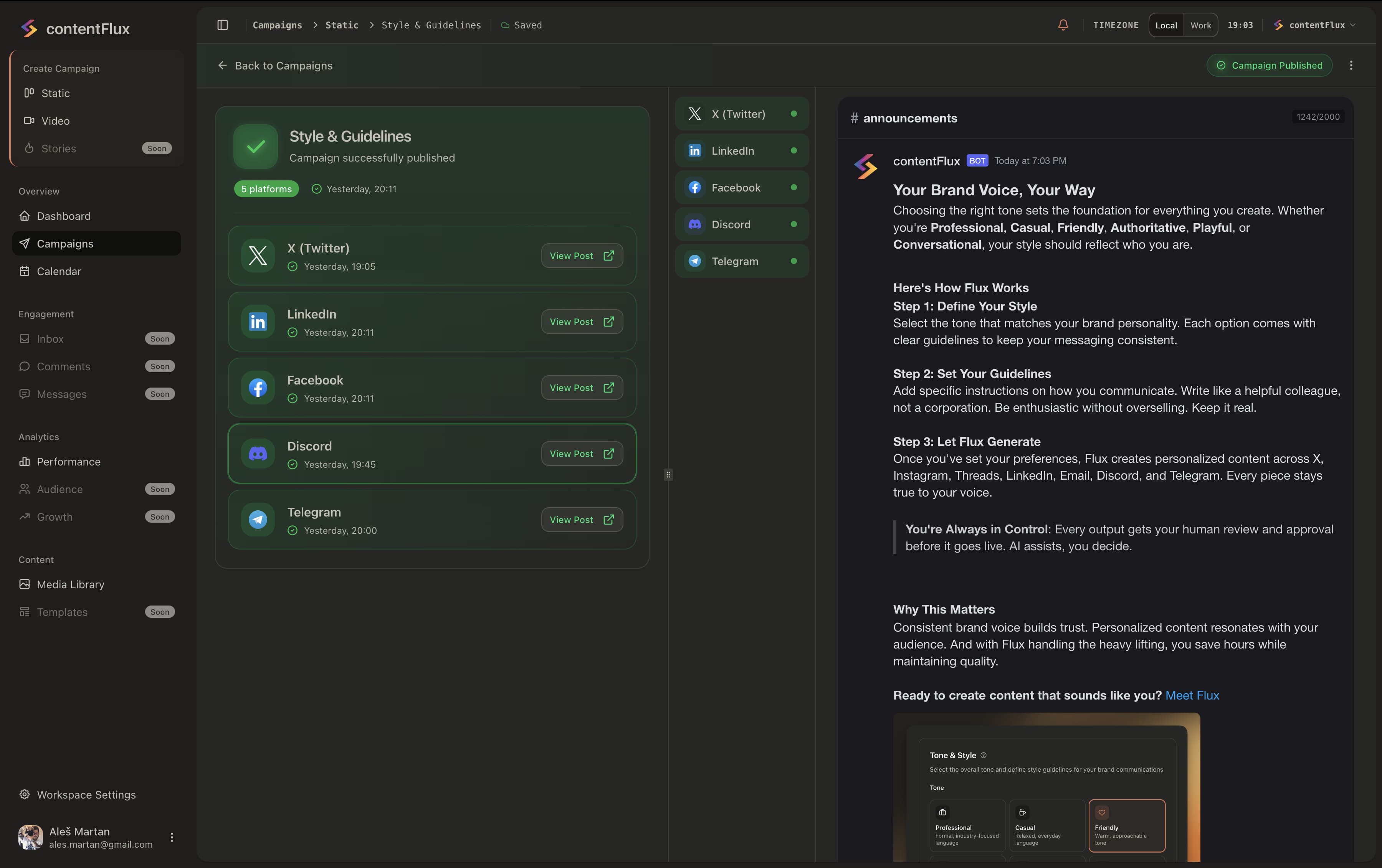The image size is (1382, 868).
Task: Open Workspace Settings gear
Action: [x=25, y=795]
